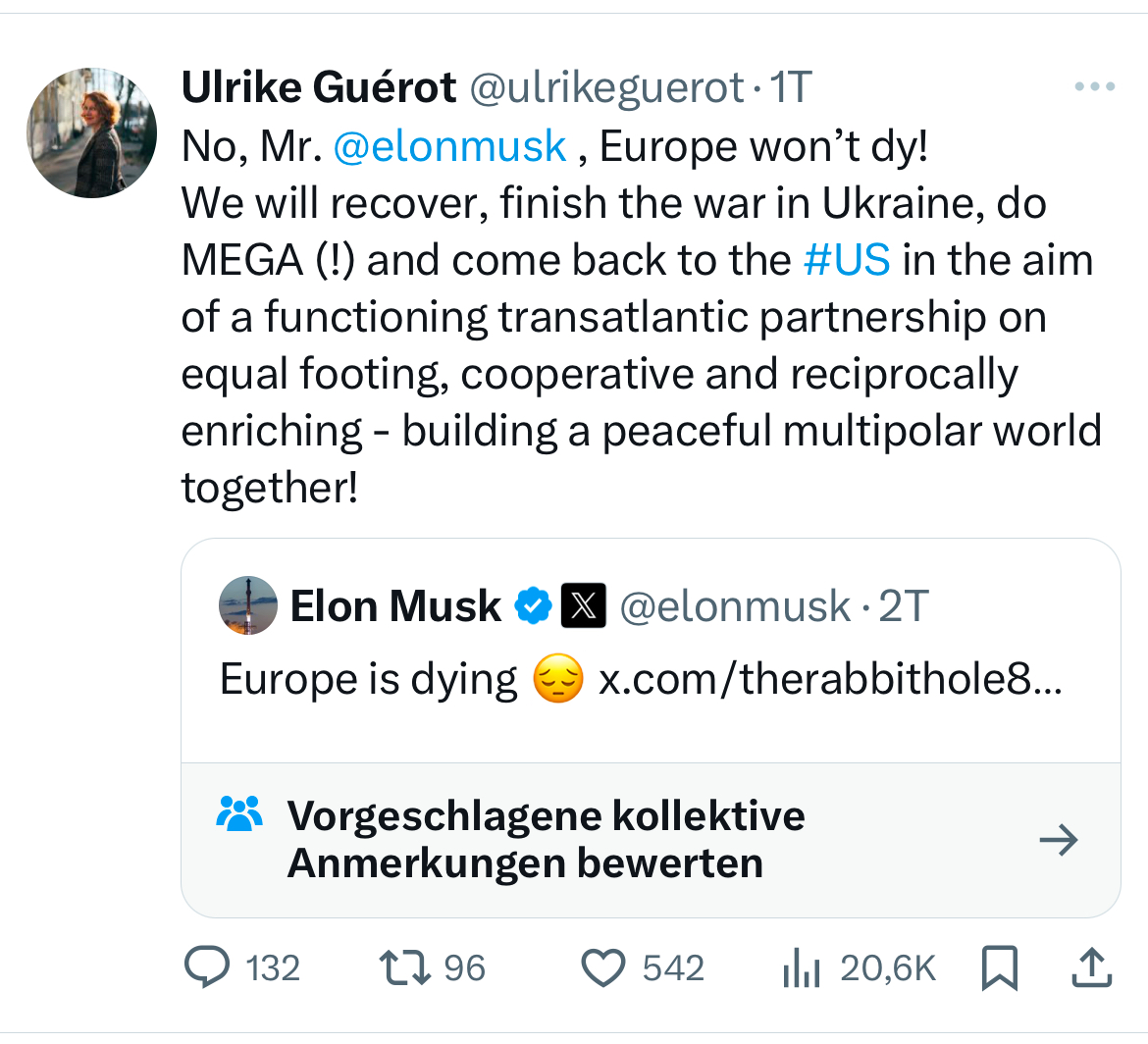Viewport: 1148px width, 1044px height.
Task: Tap the share upload icon
Action: 1091,968
